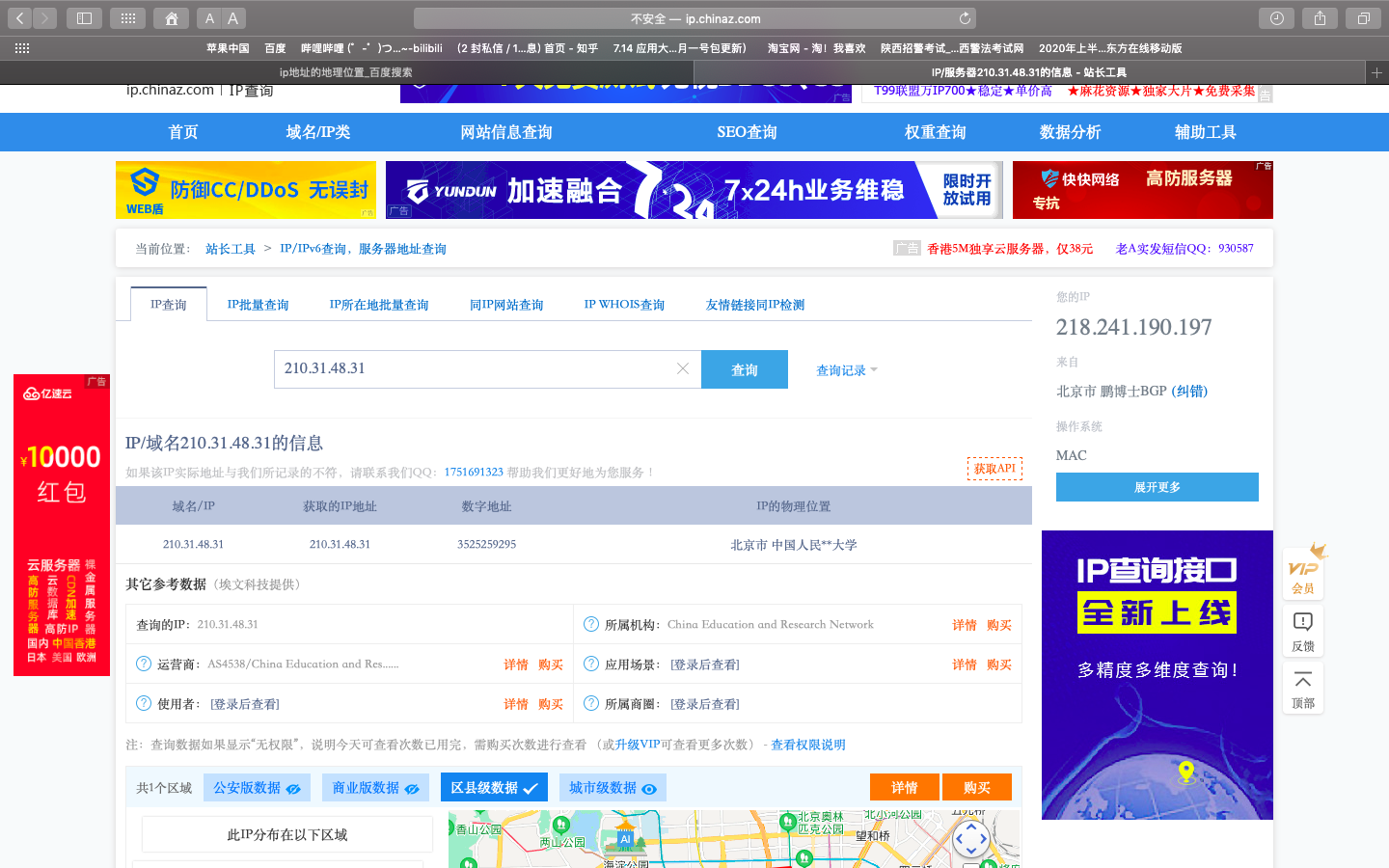1389x868 pixels.
Task: Open the 权重查询 navigation menu
Action: coord(936,132)
